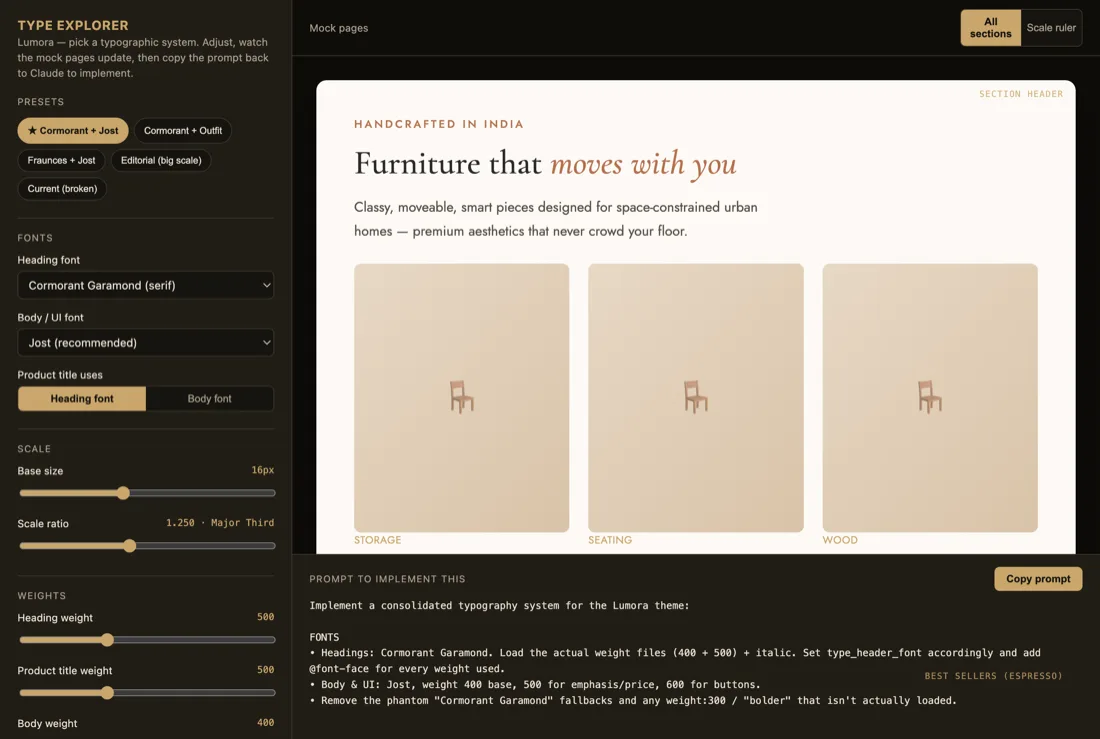1100x739 pixels.
Task: Click the chair icon in Wood card
Action: [x=930, y=397]
